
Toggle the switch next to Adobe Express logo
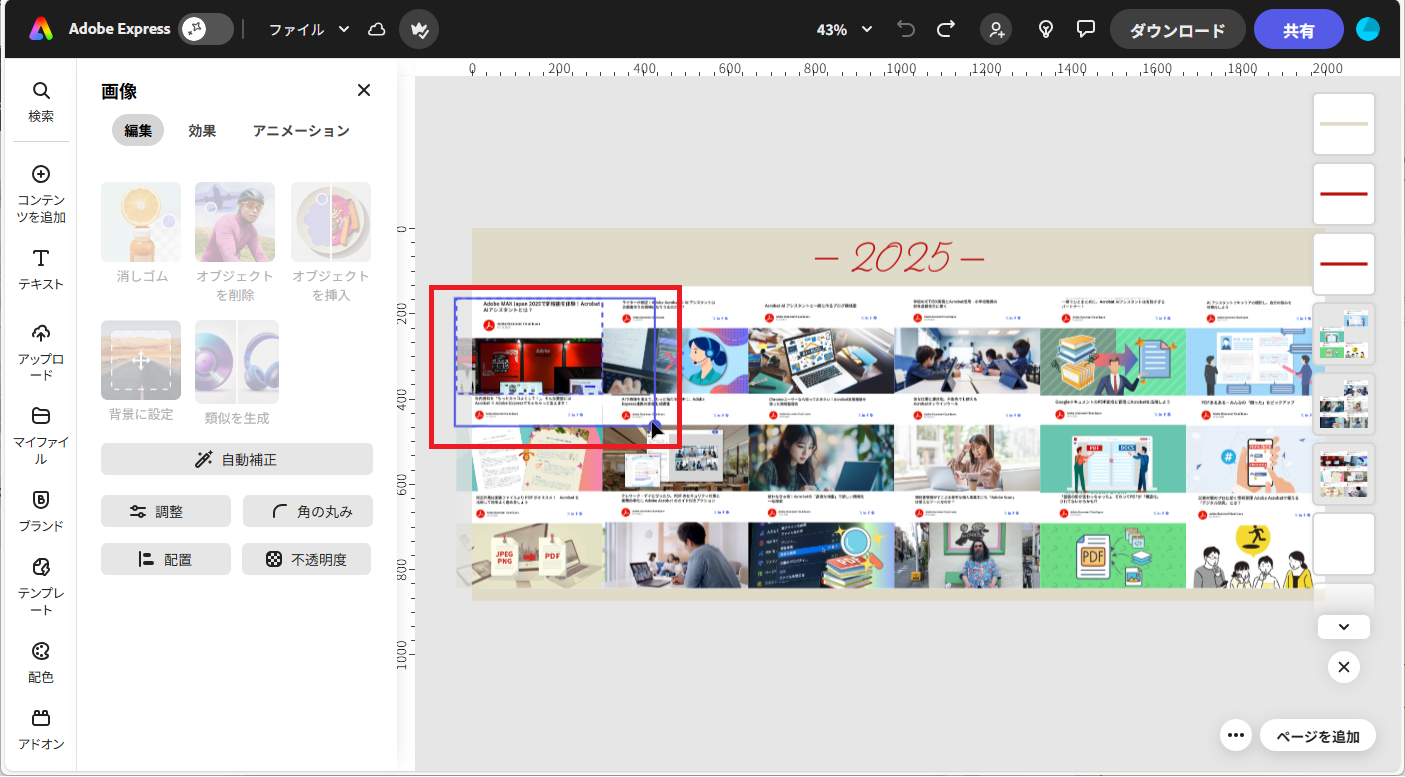(x=205, y=29)
